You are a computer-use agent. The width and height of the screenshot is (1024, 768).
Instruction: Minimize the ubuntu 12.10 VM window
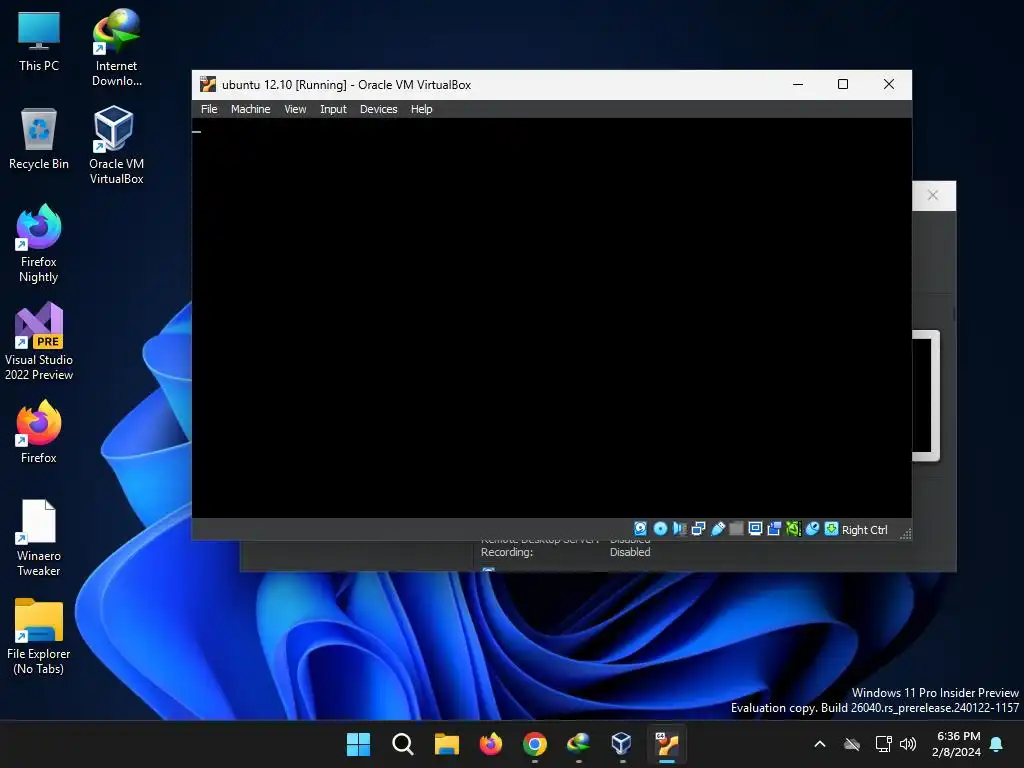798,84
